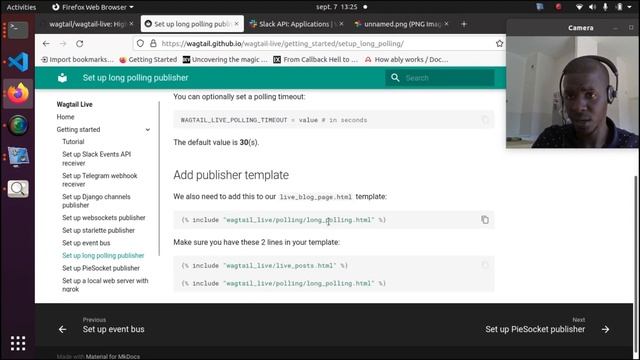Switch to wagtail/wagtail-live tab
The height and width of the screenshot is (360, 640).
87,24
